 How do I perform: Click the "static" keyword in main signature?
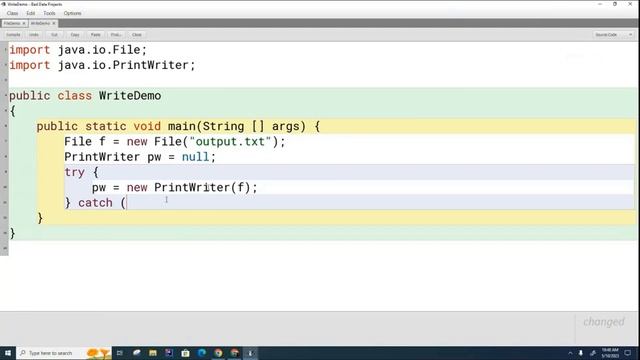pos(105,126)
